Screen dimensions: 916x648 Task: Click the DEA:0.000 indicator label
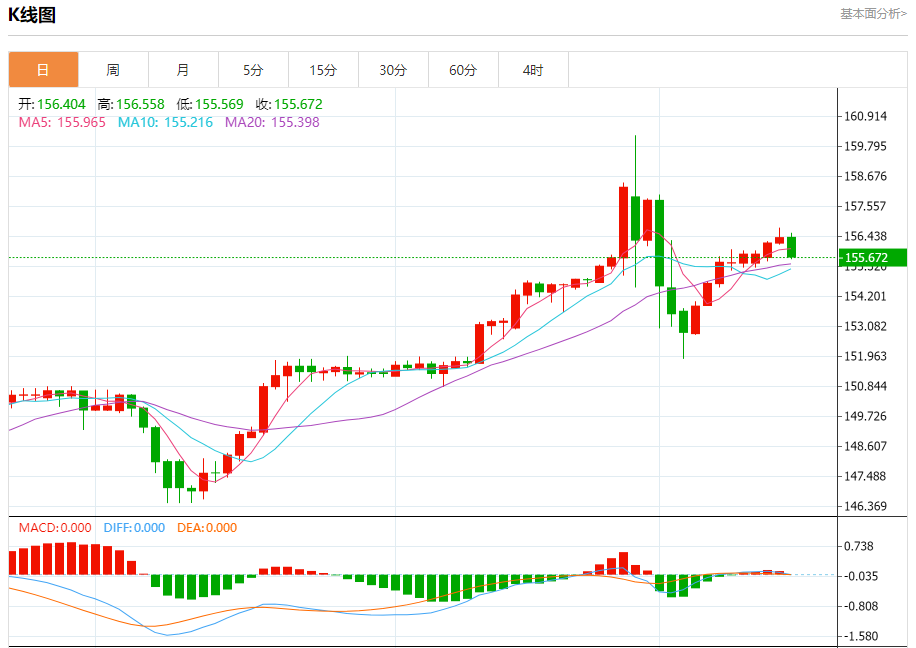coord(207,528)
